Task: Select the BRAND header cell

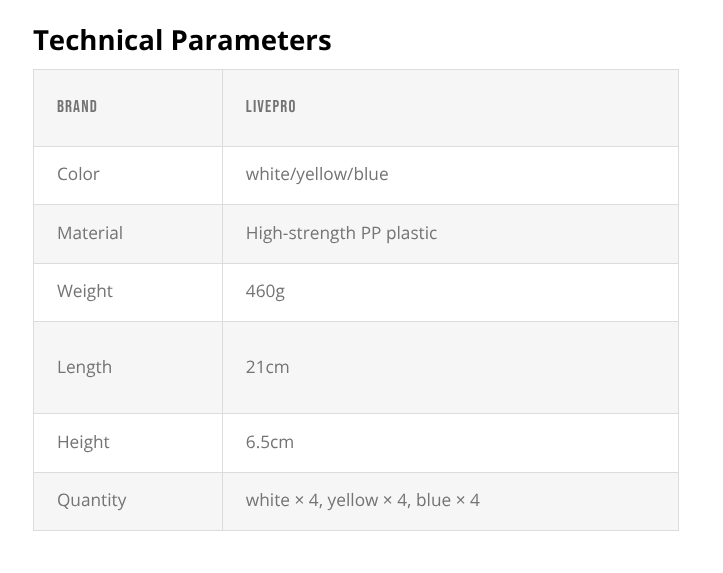Action: coord(77,107)
